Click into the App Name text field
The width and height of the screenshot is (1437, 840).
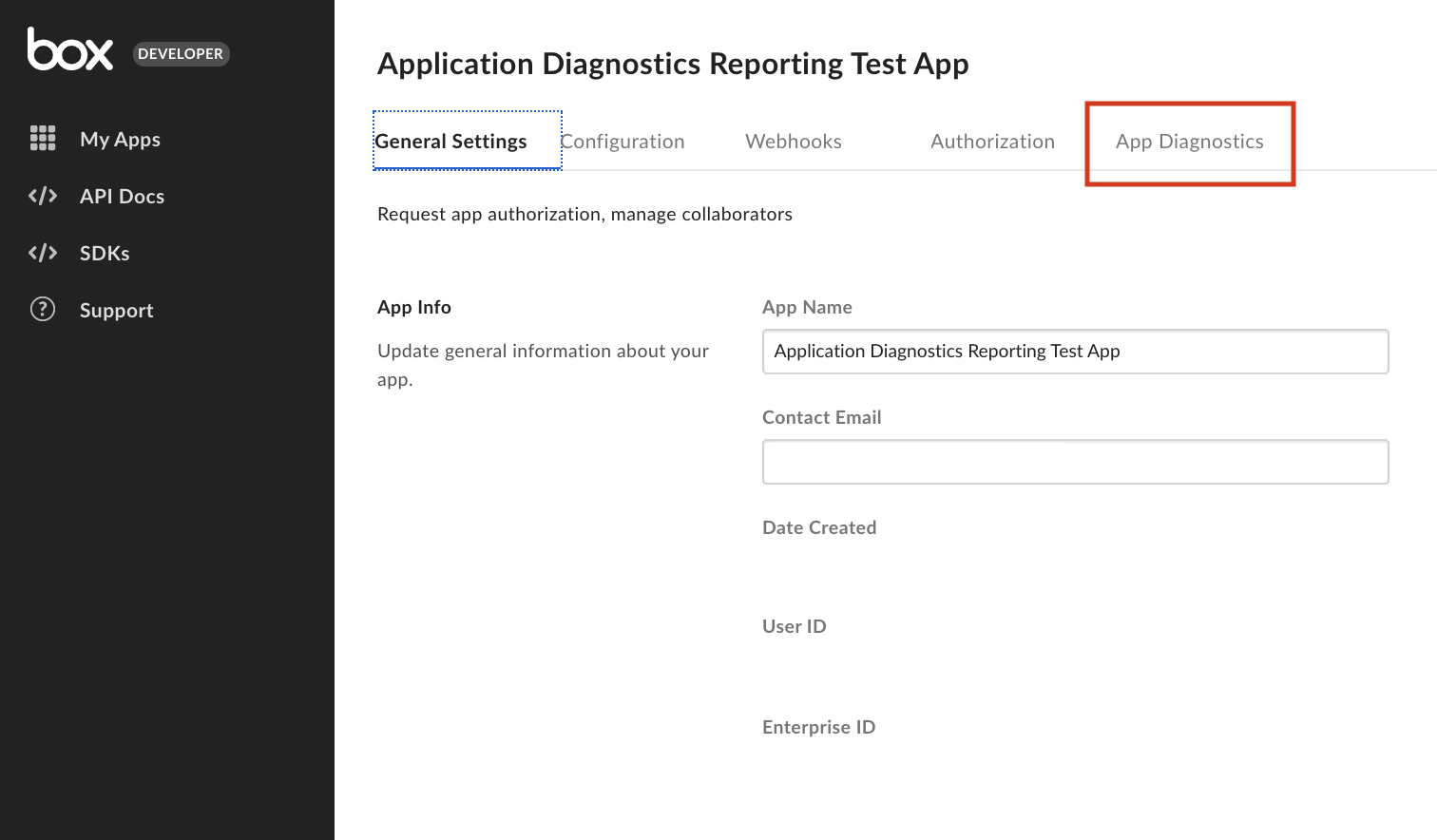pos(1076,352)
